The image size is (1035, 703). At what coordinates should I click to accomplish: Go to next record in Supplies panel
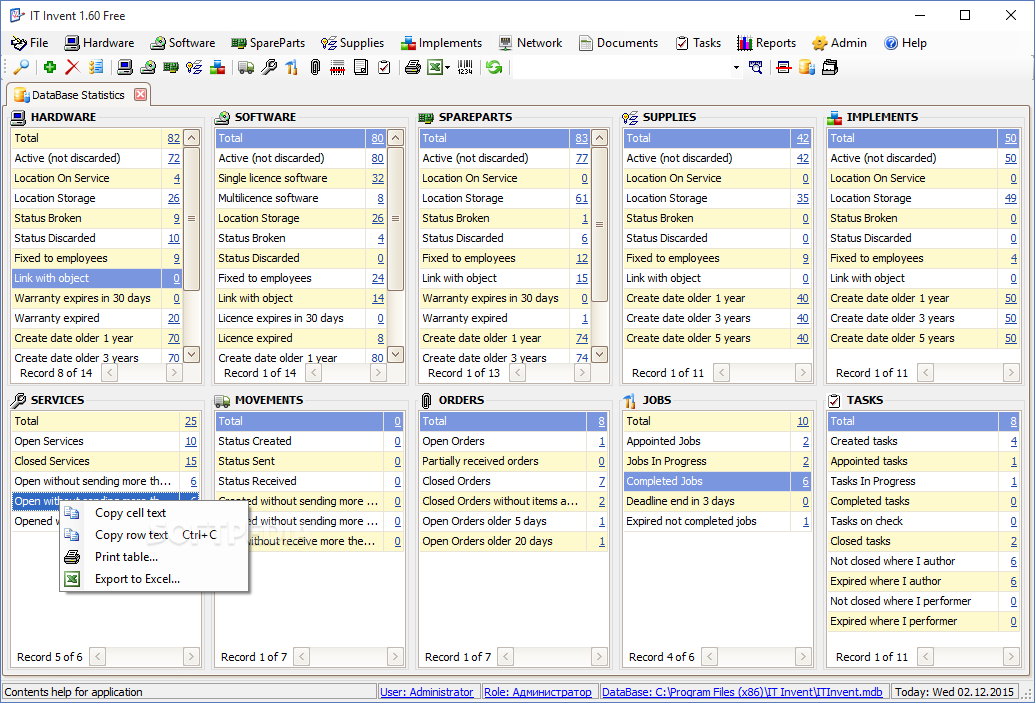(803, 373)
